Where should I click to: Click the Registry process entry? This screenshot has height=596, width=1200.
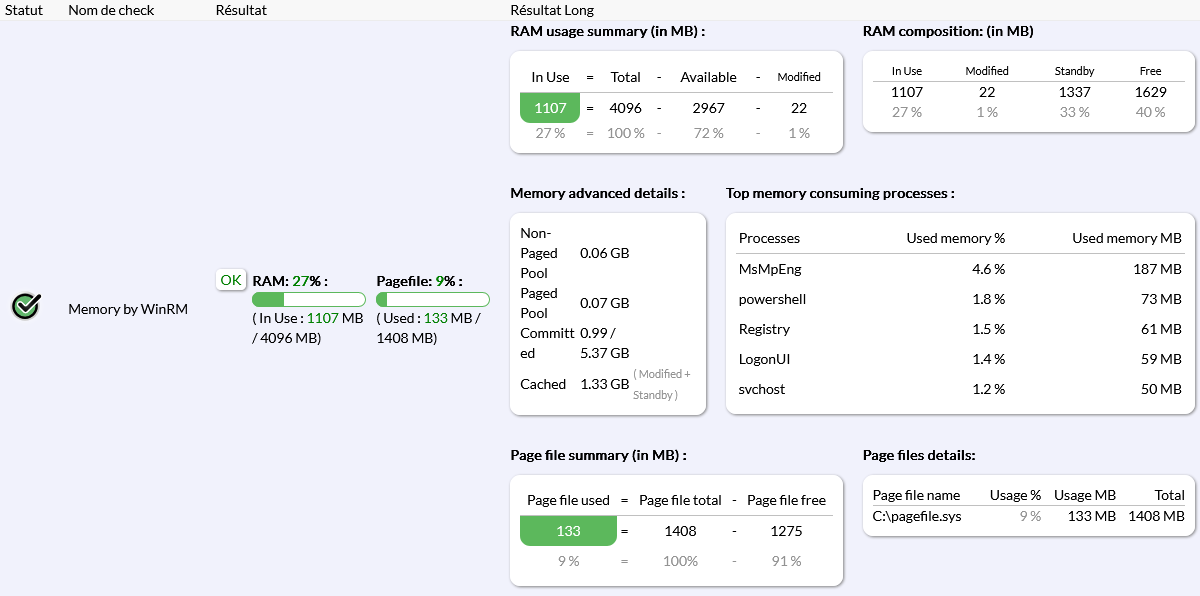pyautogui.click(x=764, y=329)
